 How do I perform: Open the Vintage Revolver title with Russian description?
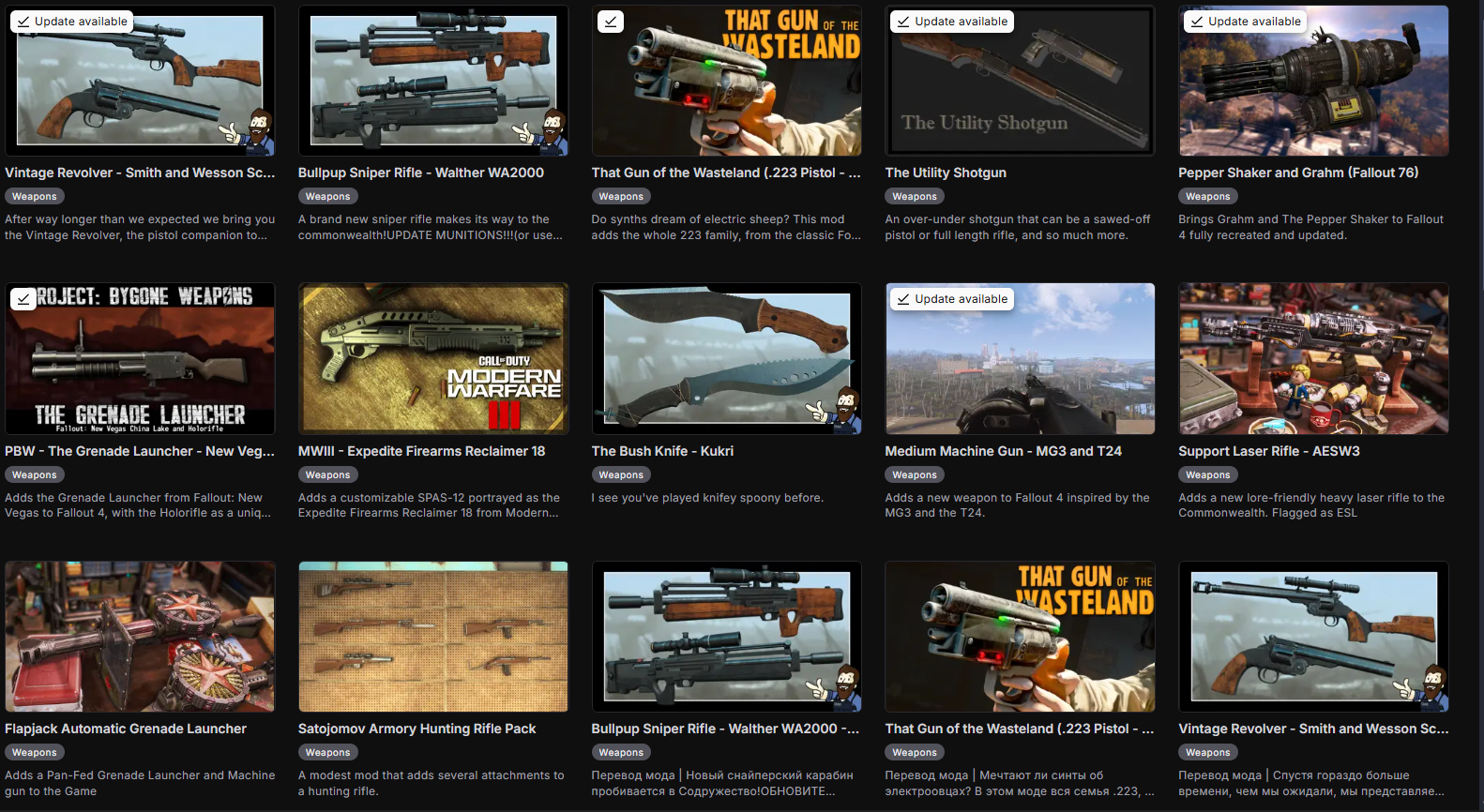(1313, 729)
